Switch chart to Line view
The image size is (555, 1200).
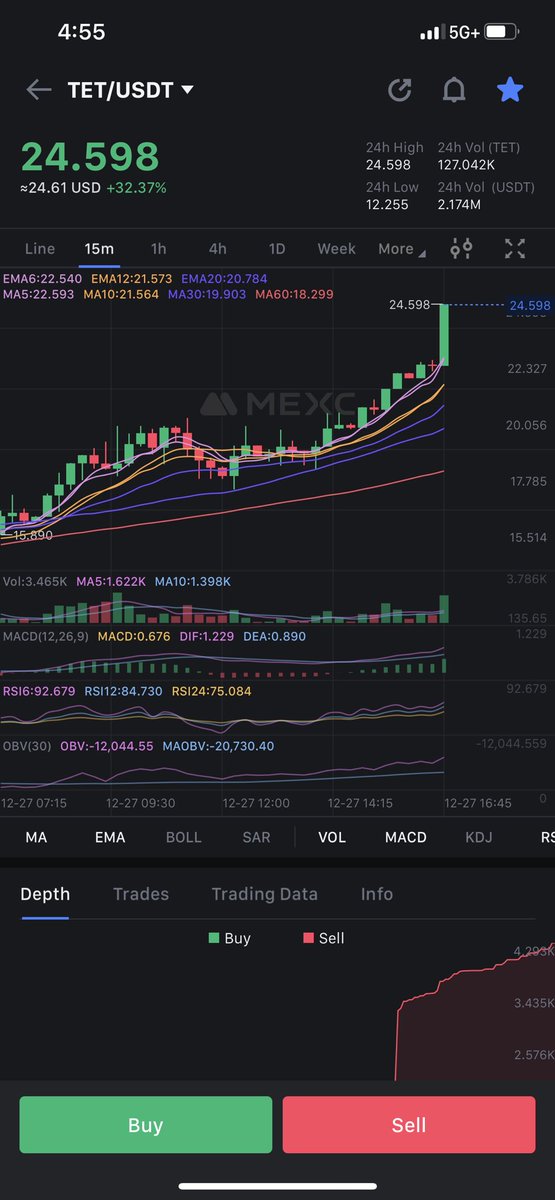click(40, 249)
